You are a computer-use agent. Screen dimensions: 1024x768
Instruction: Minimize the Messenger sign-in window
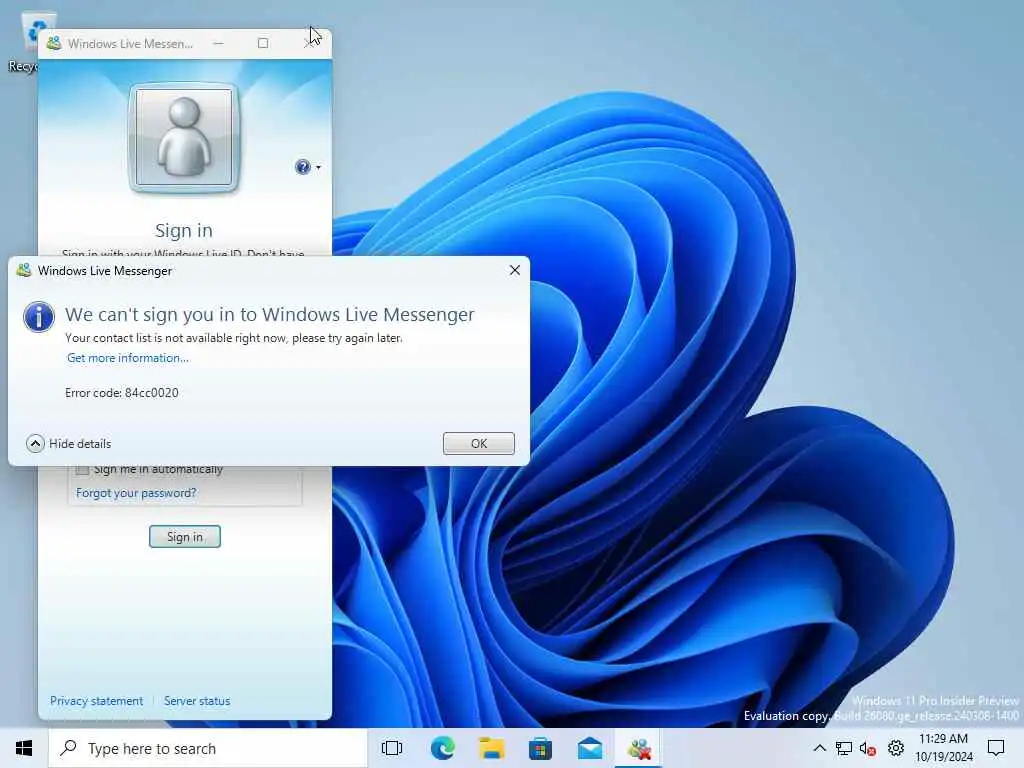[x=218, y=43]
